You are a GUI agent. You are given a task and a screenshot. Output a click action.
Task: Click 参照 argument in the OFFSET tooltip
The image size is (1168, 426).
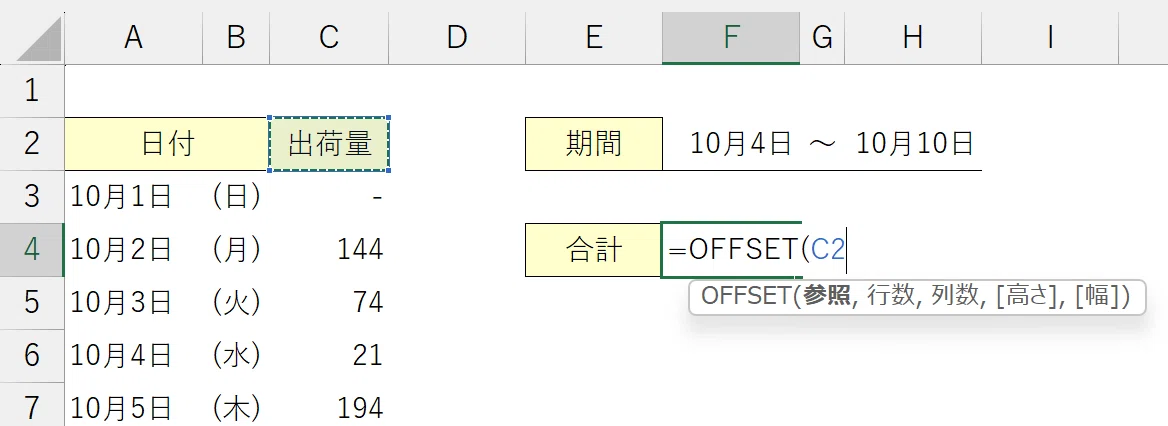(x=826, y=297)
